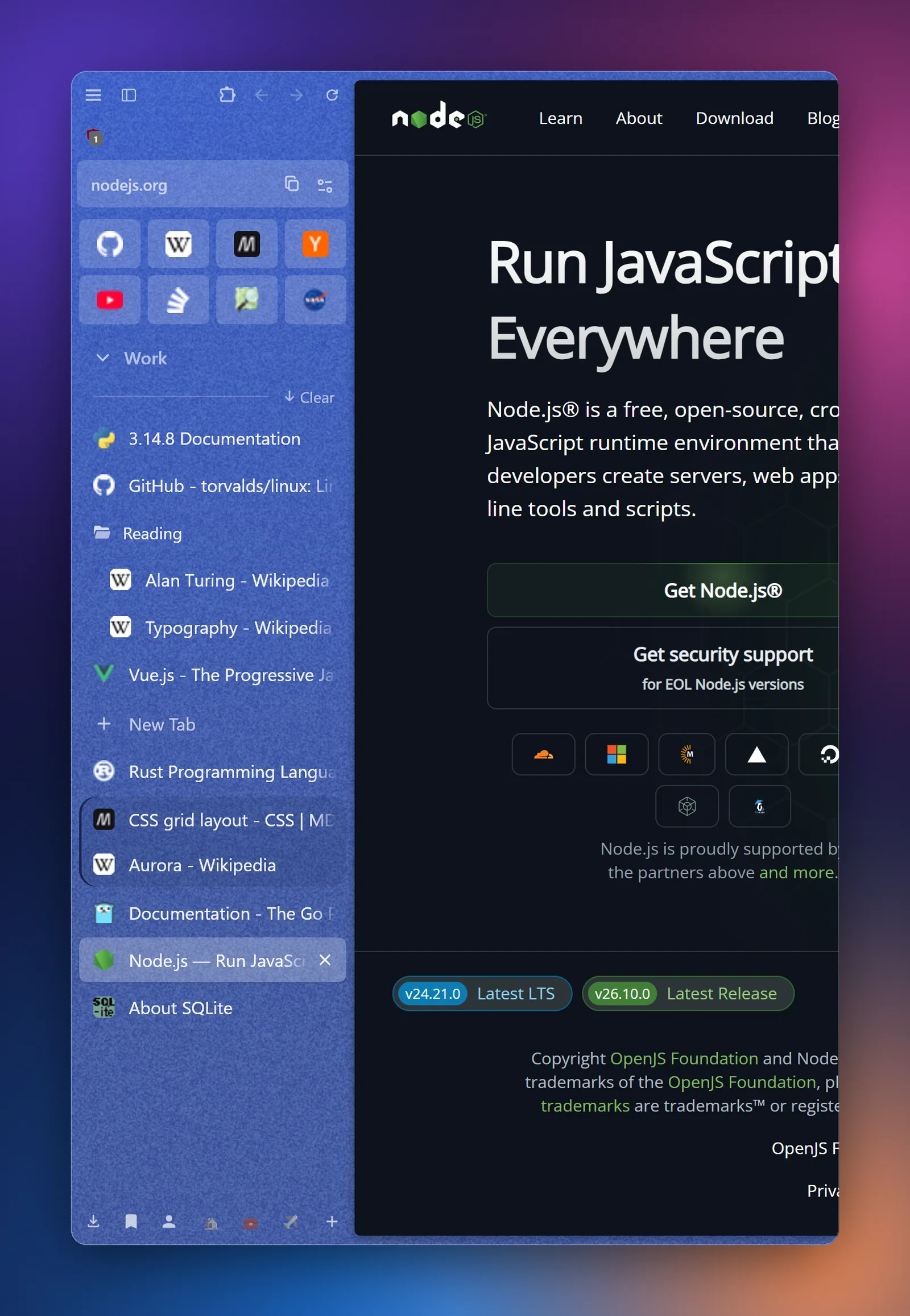The width and height of the screenshot is (910, 1316).
Task: Switch to the house workspace icon
Action: [x=212, y=1223]
